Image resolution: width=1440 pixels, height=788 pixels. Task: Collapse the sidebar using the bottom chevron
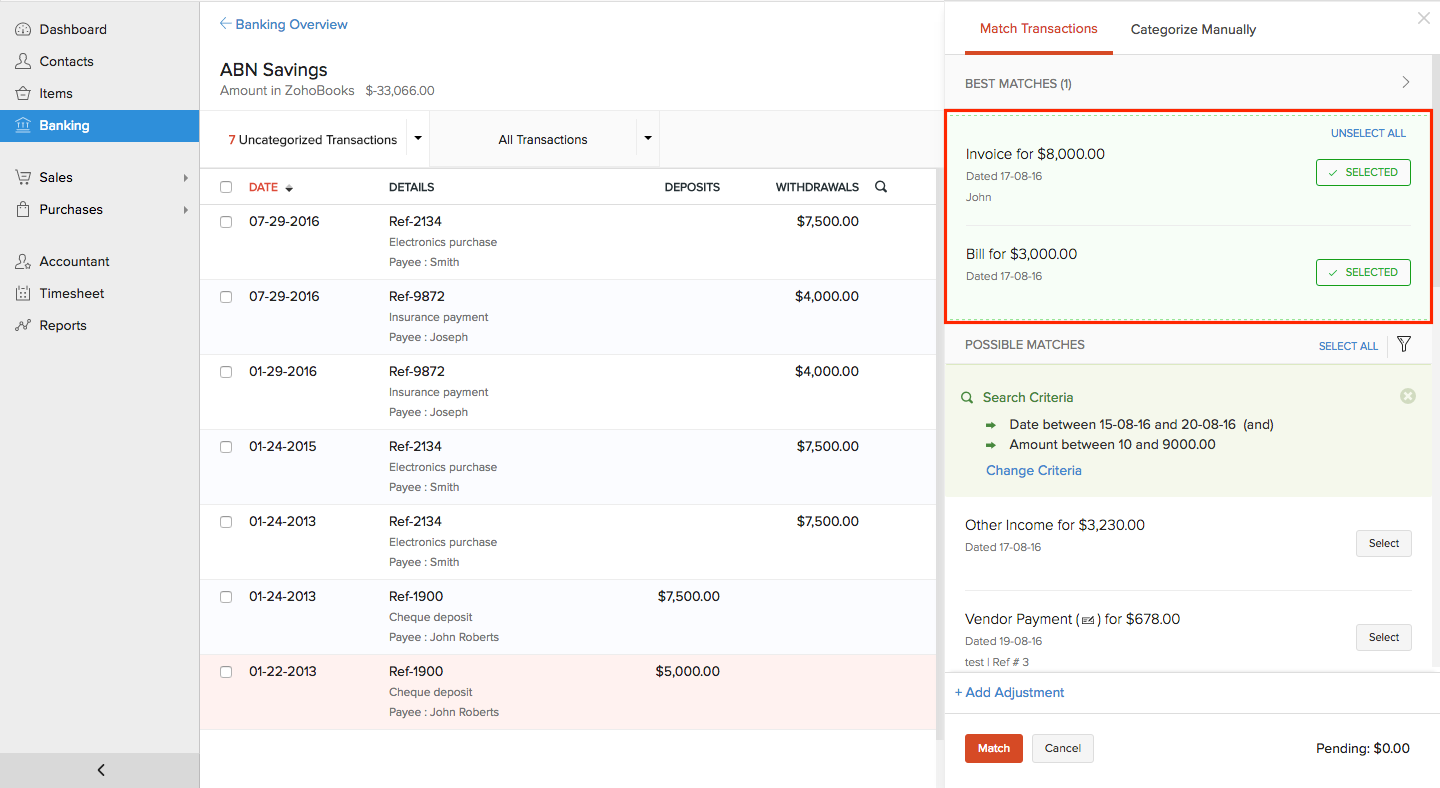click(99, 769)
